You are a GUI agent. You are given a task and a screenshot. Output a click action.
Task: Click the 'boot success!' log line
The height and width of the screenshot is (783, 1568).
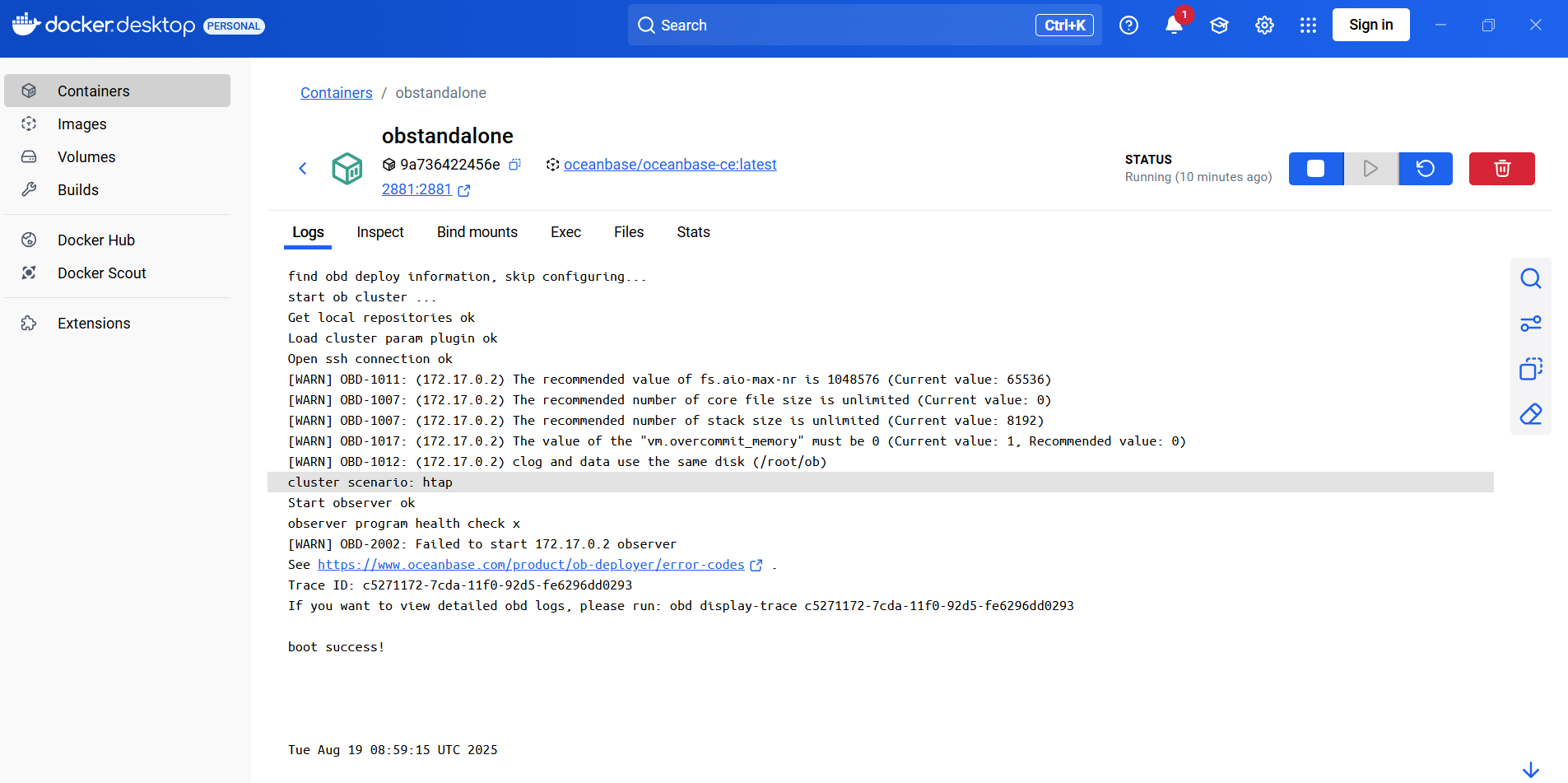coord(336,647)
